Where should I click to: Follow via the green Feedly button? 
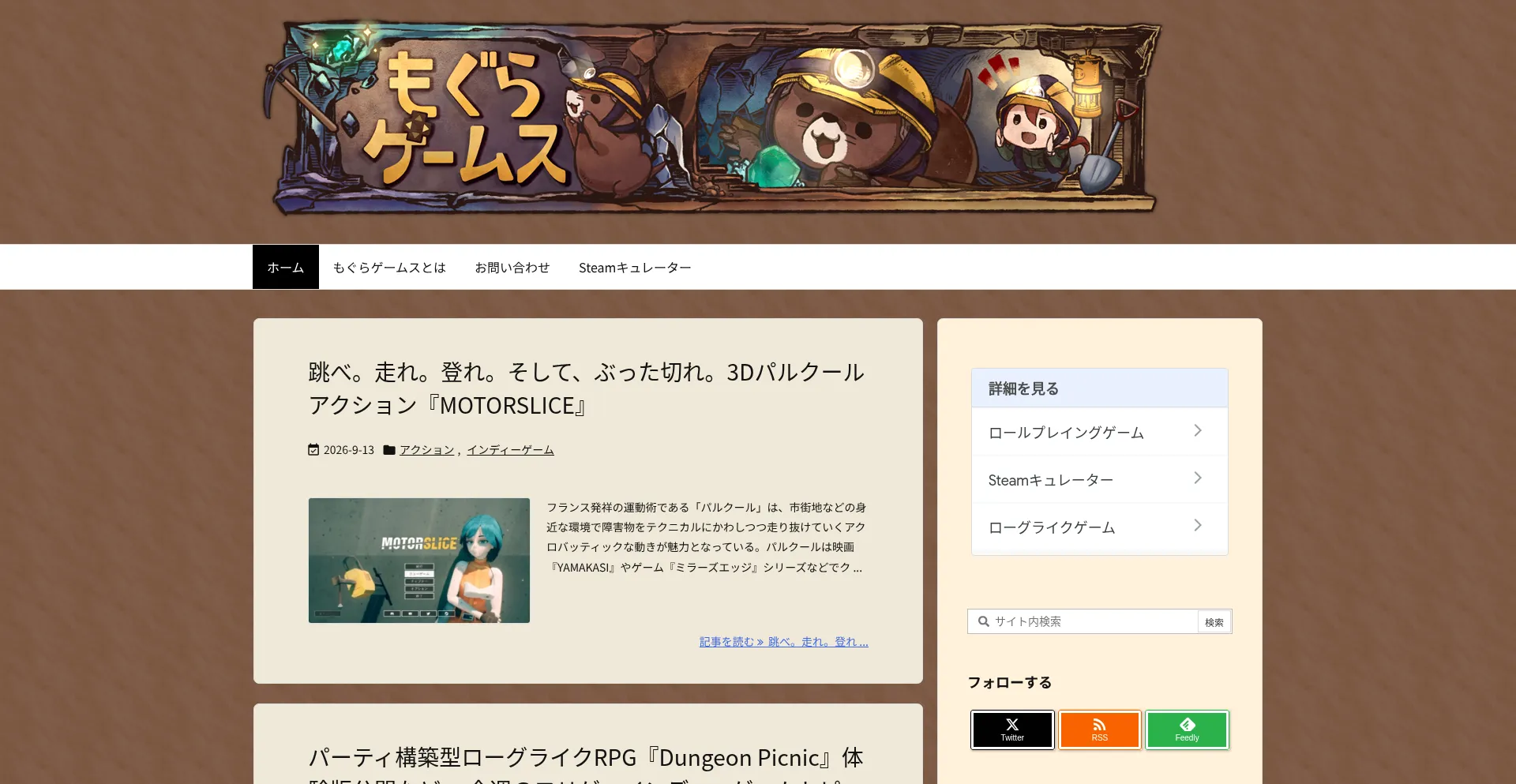click(1187, 730)
